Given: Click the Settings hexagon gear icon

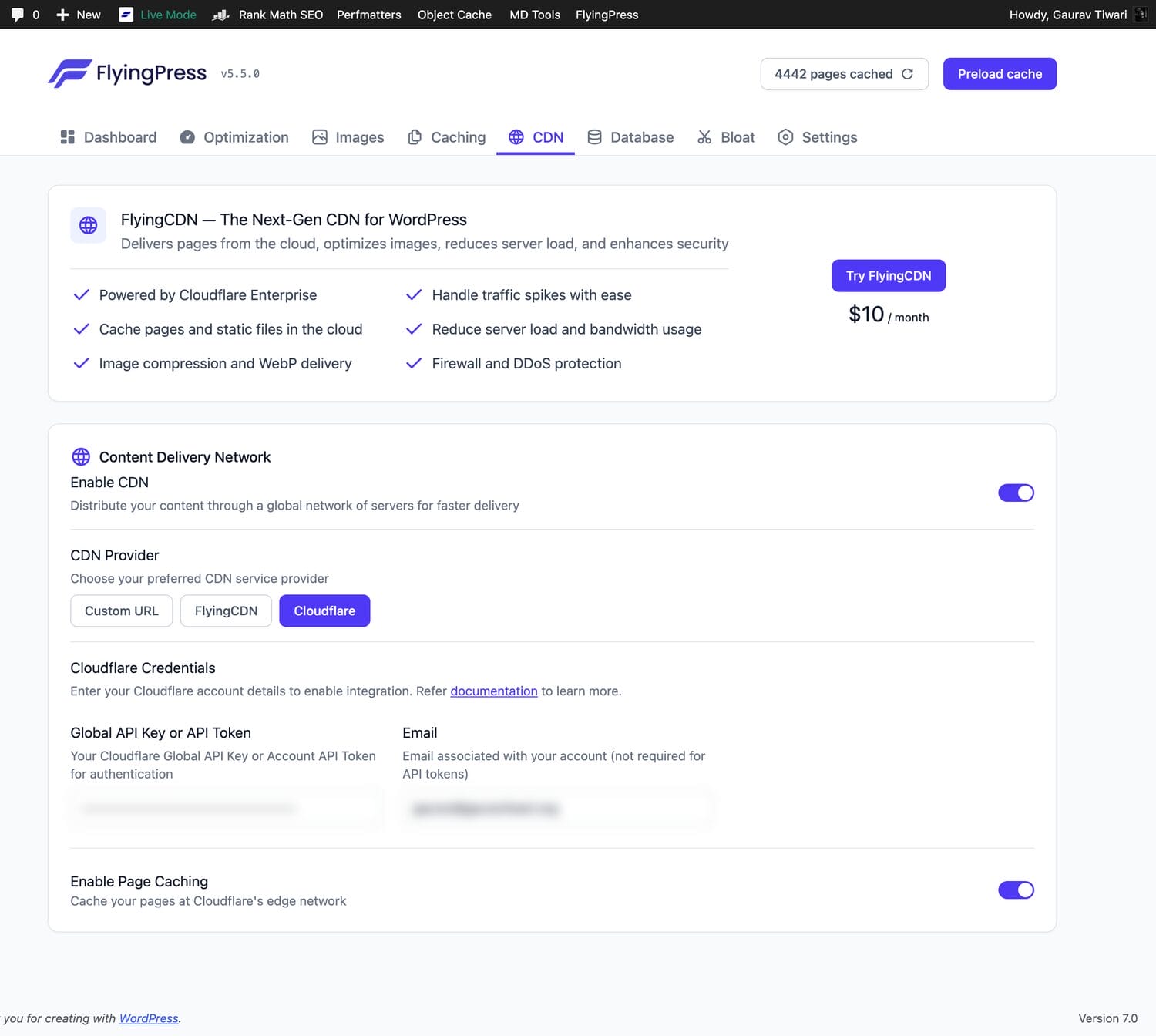Looking at the screenshot, I should point(785,137).
